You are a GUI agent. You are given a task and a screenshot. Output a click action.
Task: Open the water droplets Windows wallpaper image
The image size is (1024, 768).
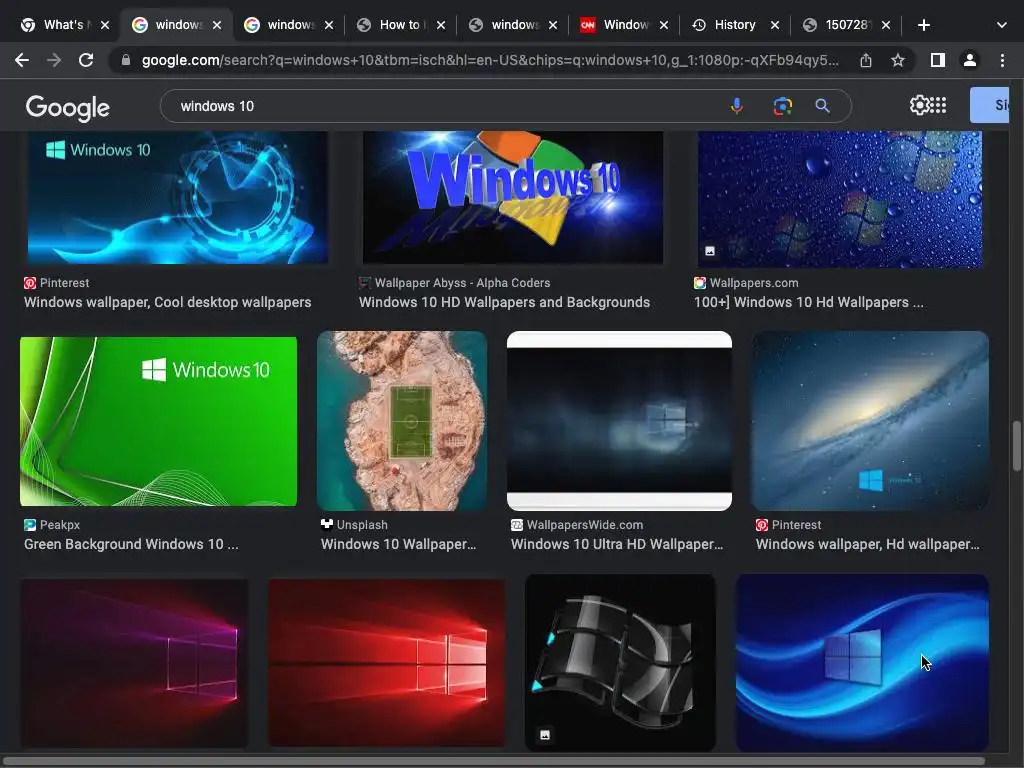(840, 199)
